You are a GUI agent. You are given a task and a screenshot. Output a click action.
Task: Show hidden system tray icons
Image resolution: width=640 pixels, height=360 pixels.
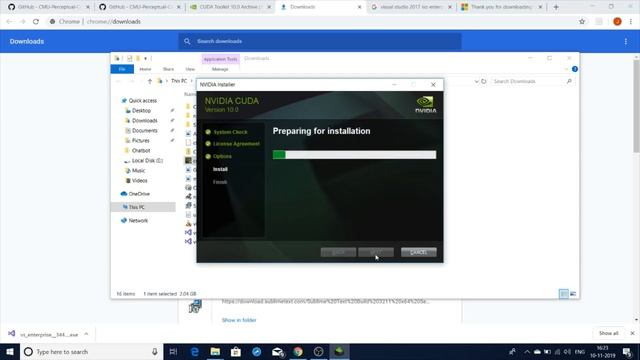click(527, 351)
